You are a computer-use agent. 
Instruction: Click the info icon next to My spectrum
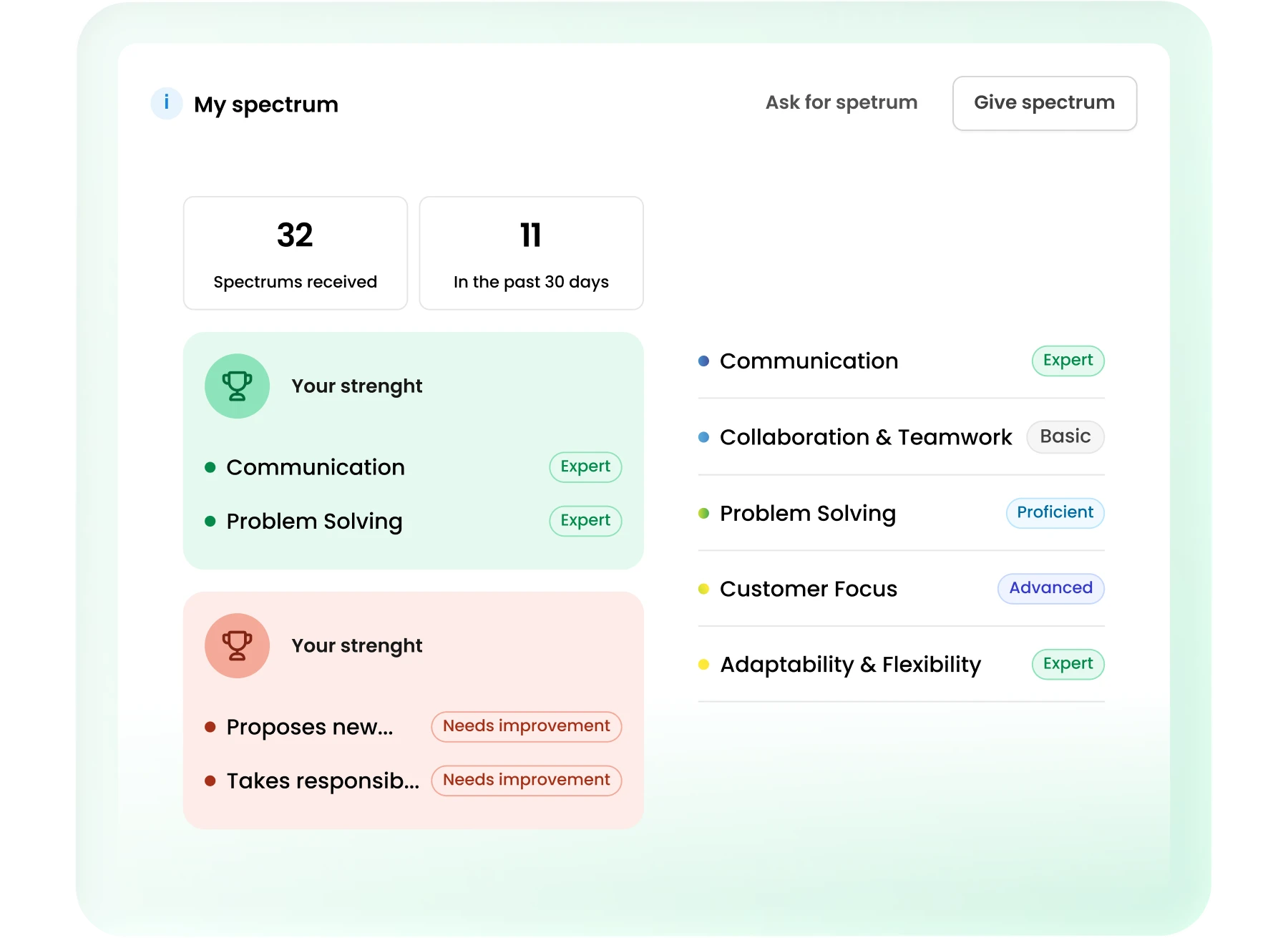click(x=165, y=103)
